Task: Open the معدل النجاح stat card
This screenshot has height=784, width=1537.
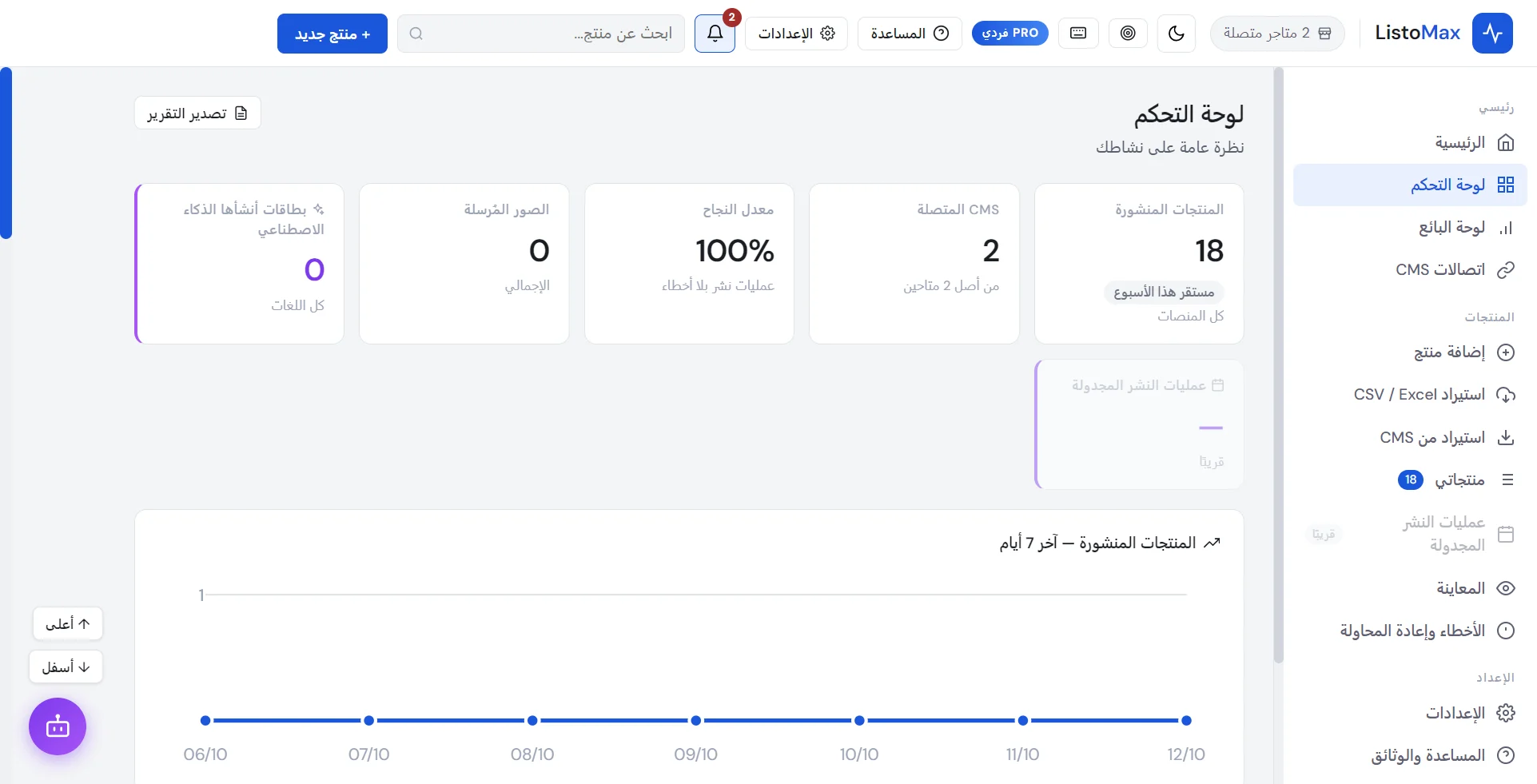Action: point(689,264)
